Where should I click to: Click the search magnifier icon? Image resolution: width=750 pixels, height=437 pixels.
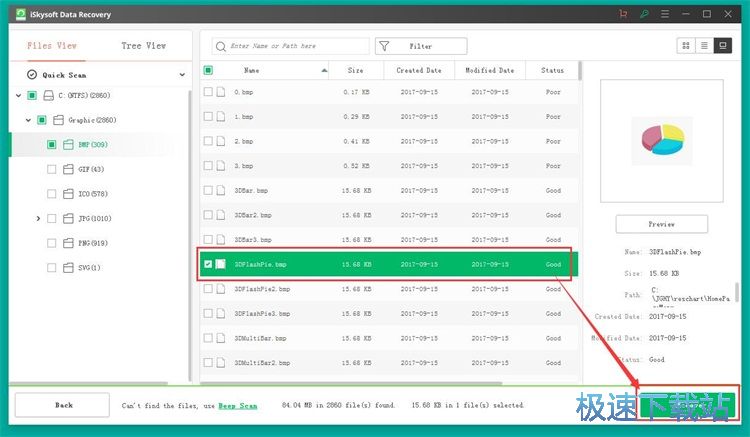221,46
